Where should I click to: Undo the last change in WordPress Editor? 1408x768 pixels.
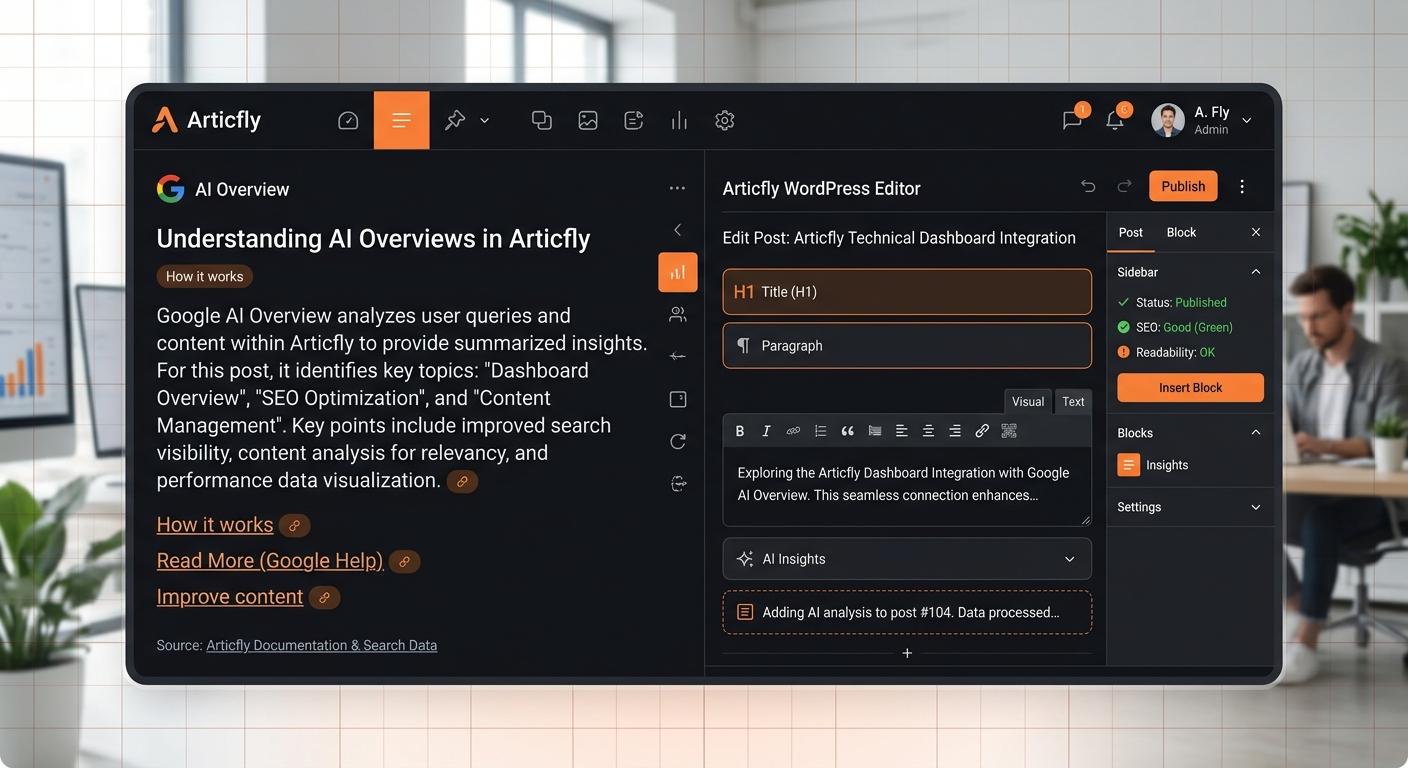[x=1088, y=186]
